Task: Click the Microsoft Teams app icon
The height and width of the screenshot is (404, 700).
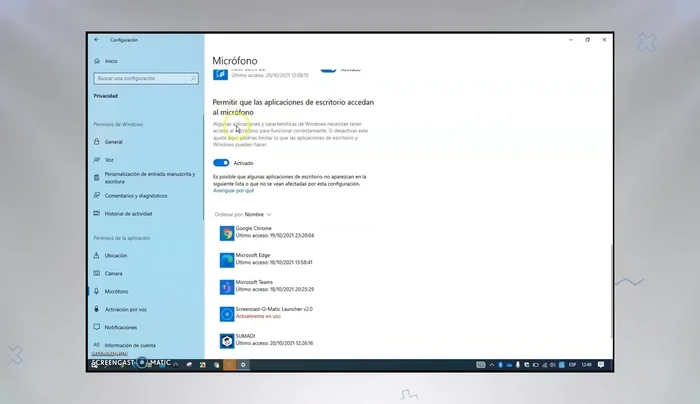Action: coord(227,287)
